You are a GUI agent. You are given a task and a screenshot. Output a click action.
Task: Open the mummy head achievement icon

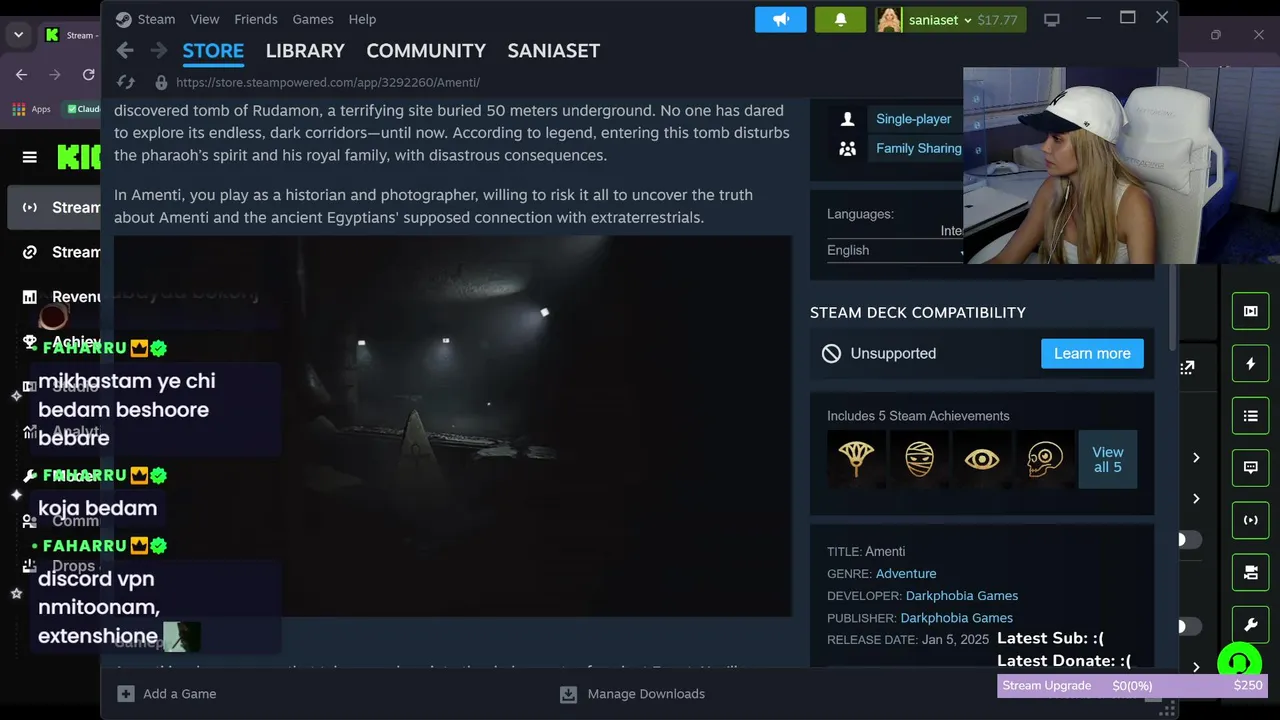coord(919,459)
